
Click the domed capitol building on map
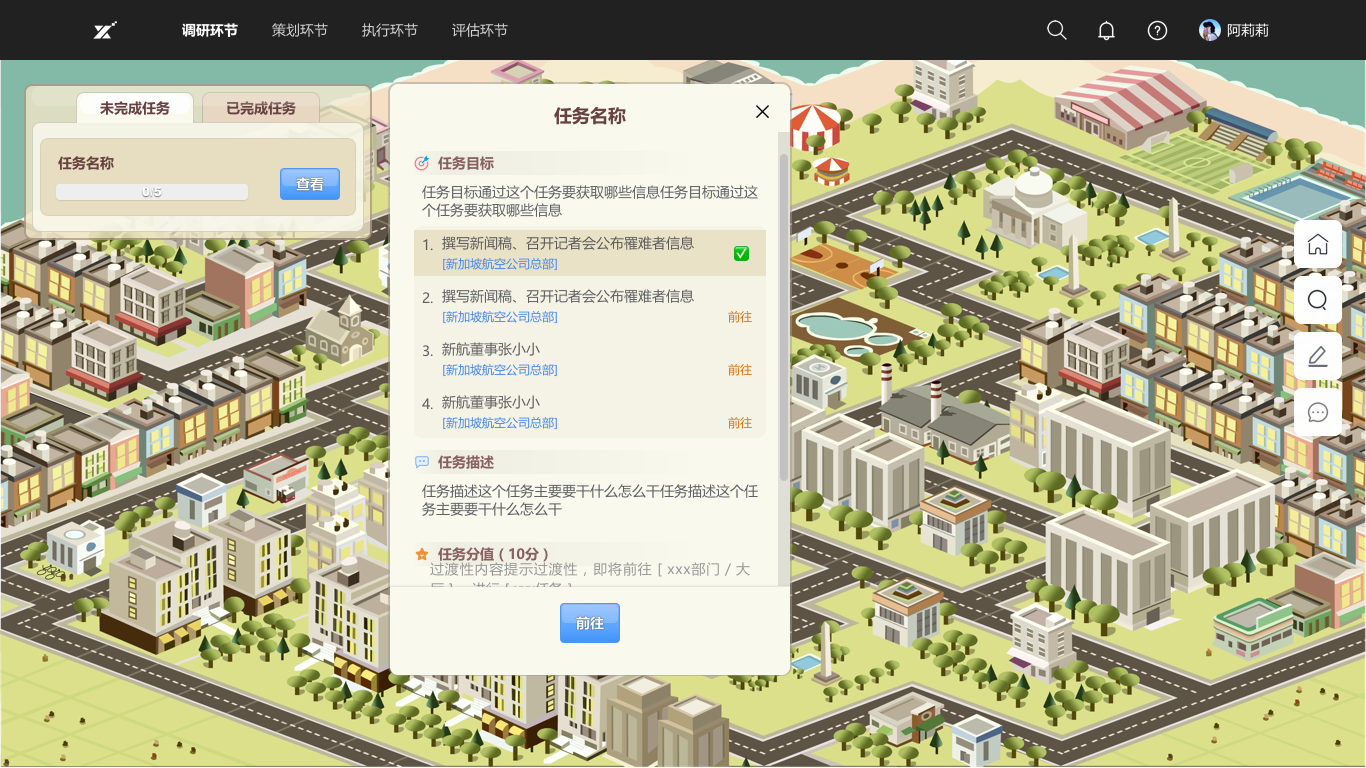pos(1034,208)
